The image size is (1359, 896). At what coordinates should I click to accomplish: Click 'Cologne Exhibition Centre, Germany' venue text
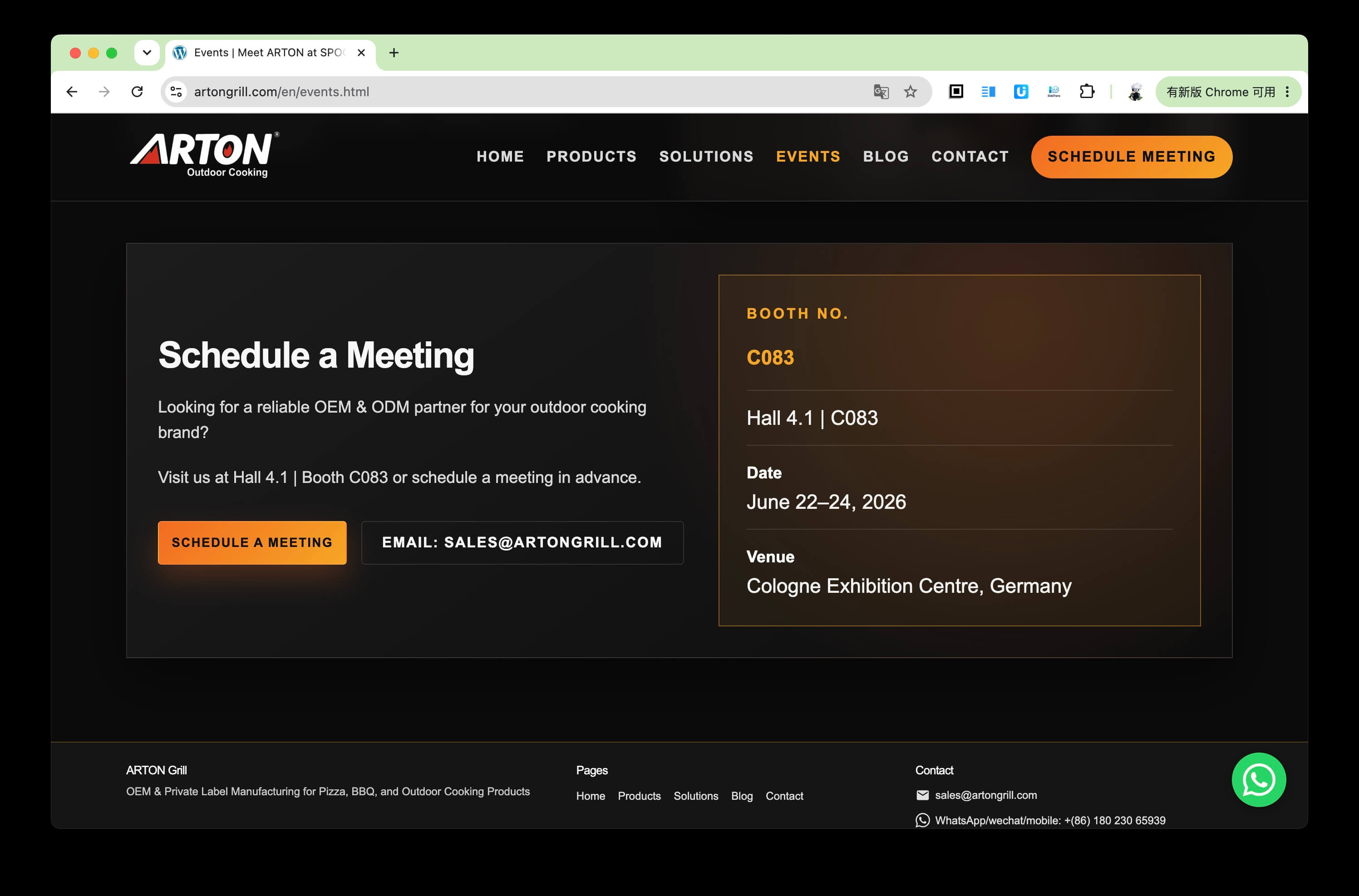(x=909, y=586)
